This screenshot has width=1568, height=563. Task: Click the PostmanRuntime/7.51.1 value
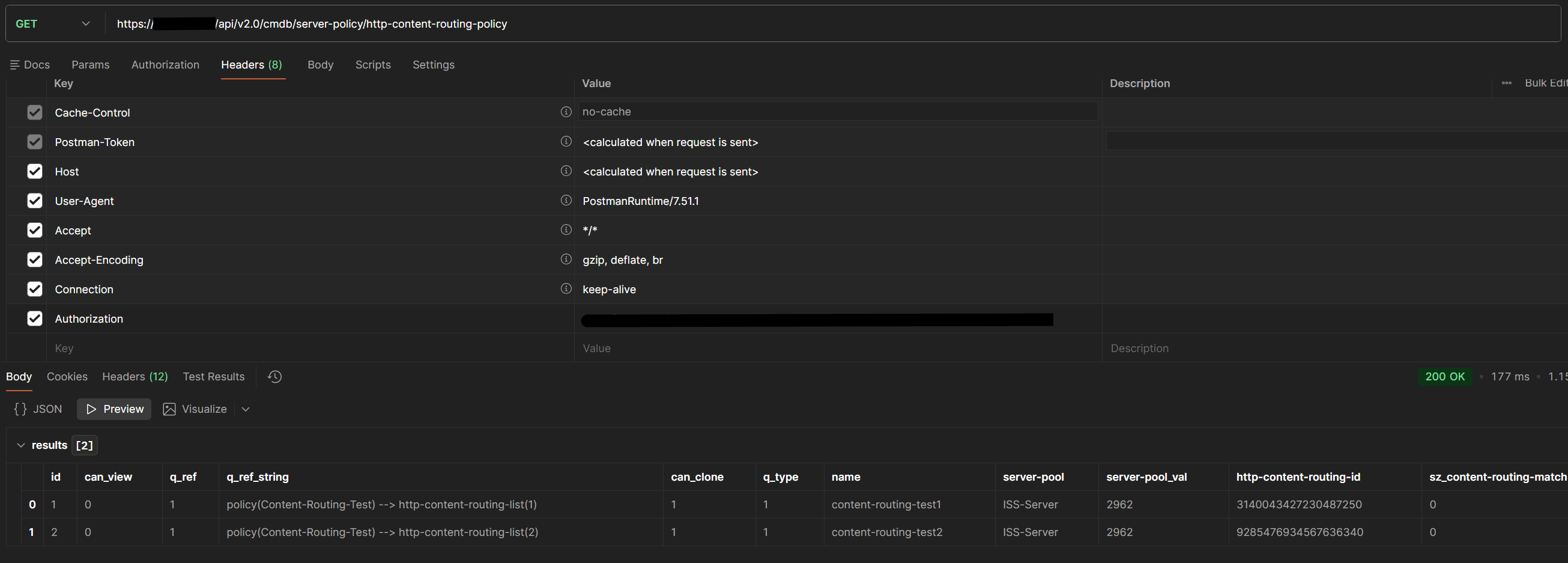[x=641, y=201]
